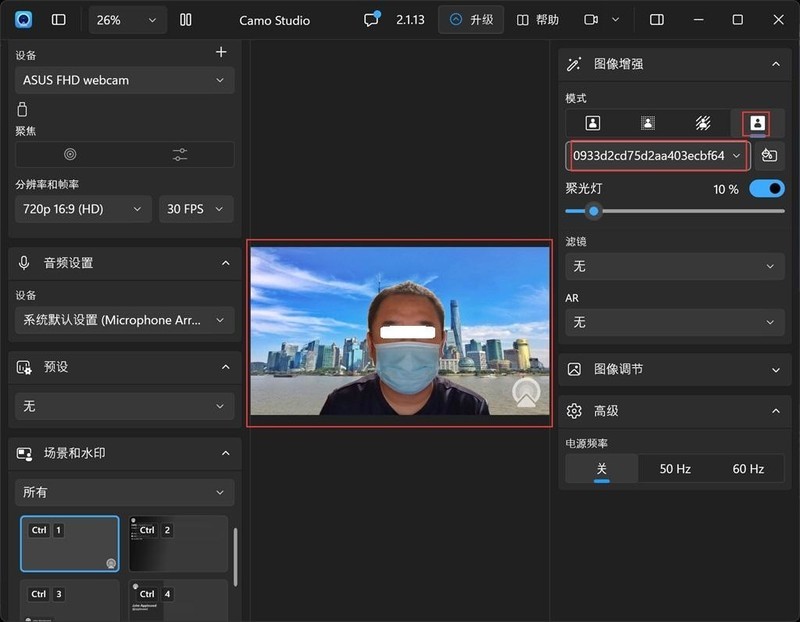Toggle the right sidebar panel icon
The image size is (800, 622).
pyautogui.click(x=657, y=20)
